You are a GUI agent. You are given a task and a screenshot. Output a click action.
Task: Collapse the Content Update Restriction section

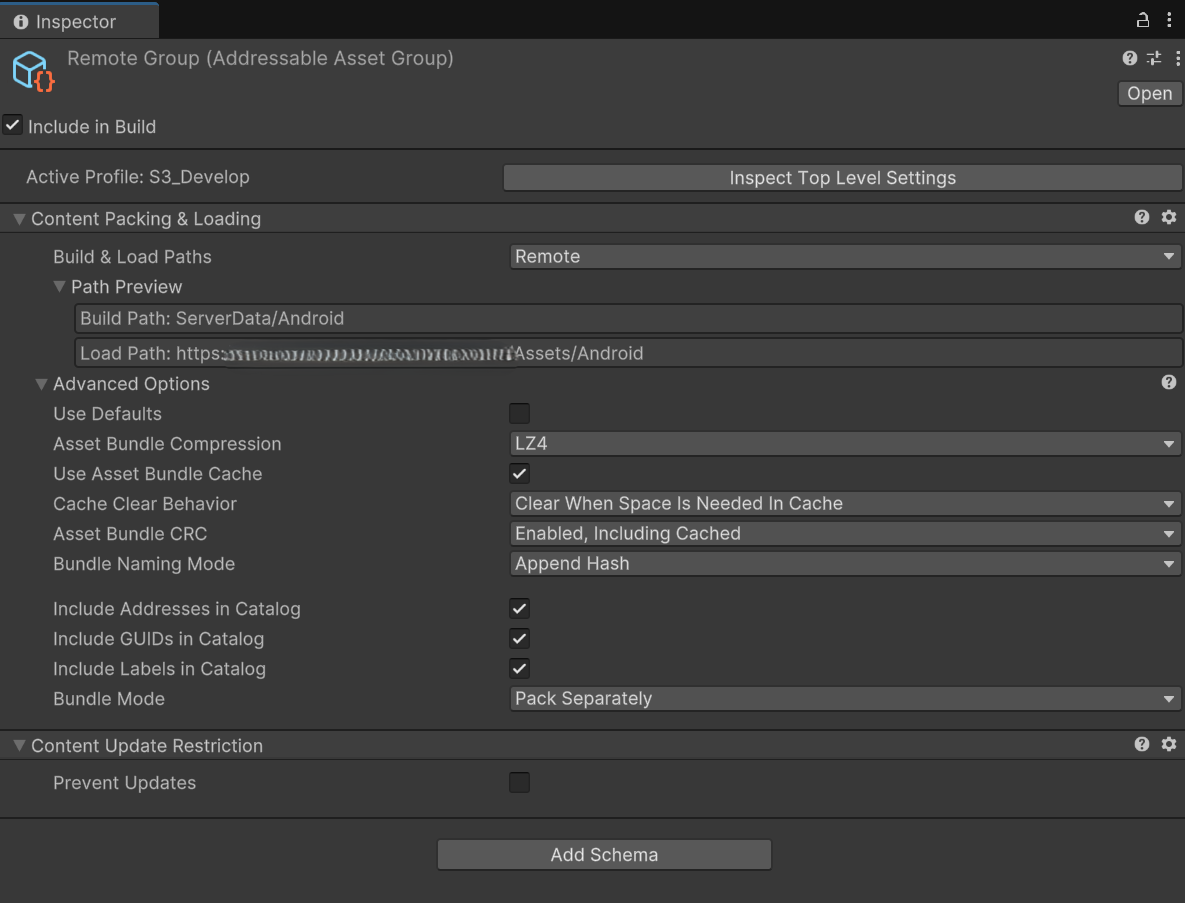click(x=20, y=746)
